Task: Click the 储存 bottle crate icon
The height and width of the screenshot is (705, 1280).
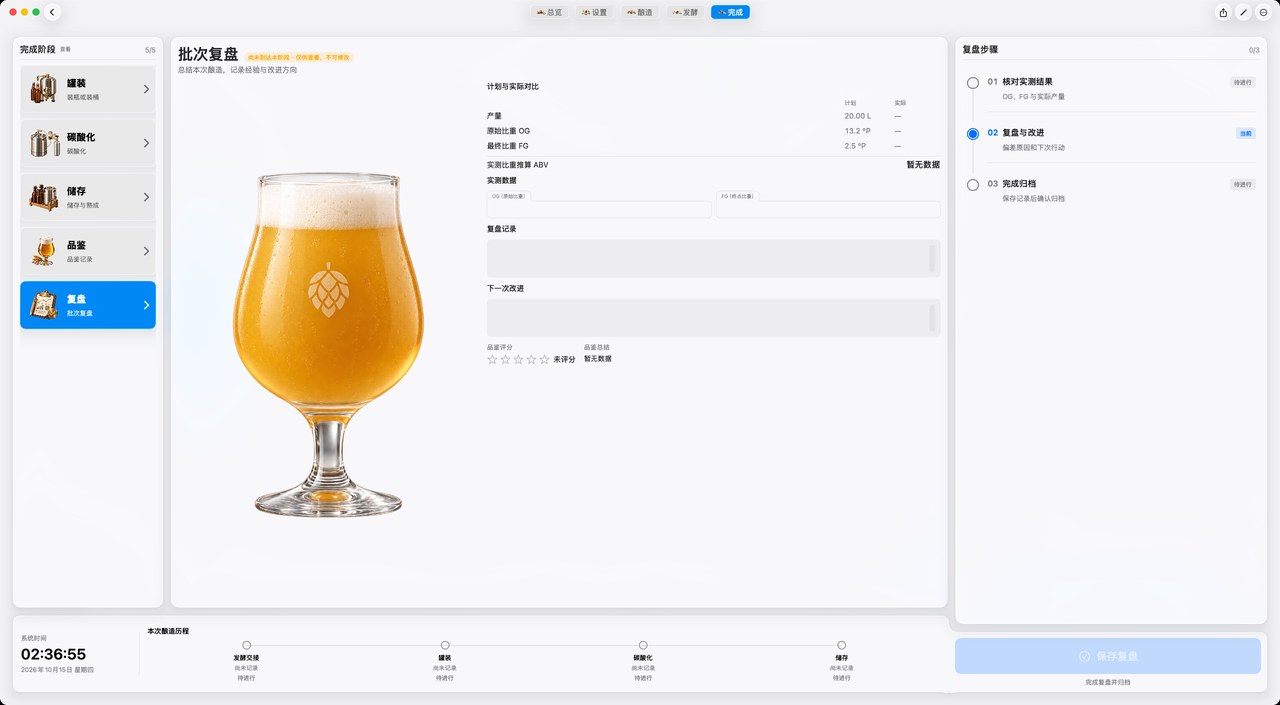Action: pyautogui.click(x=43, y=198)
